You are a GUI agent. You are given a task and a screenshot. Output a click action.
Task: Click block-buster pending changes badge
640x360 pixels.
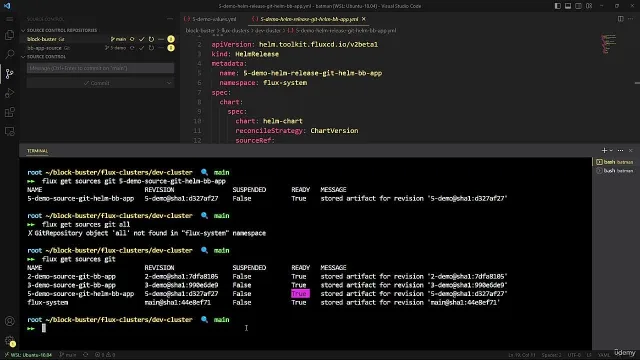pos(171,39)
